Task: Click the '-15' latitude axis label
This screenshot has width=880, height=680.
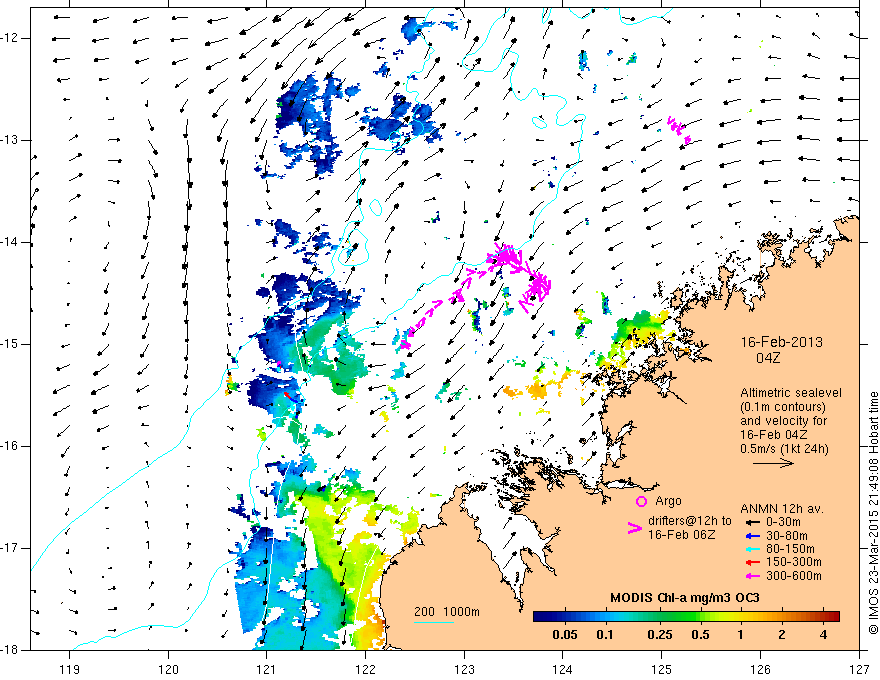Action: pos(9,344)
